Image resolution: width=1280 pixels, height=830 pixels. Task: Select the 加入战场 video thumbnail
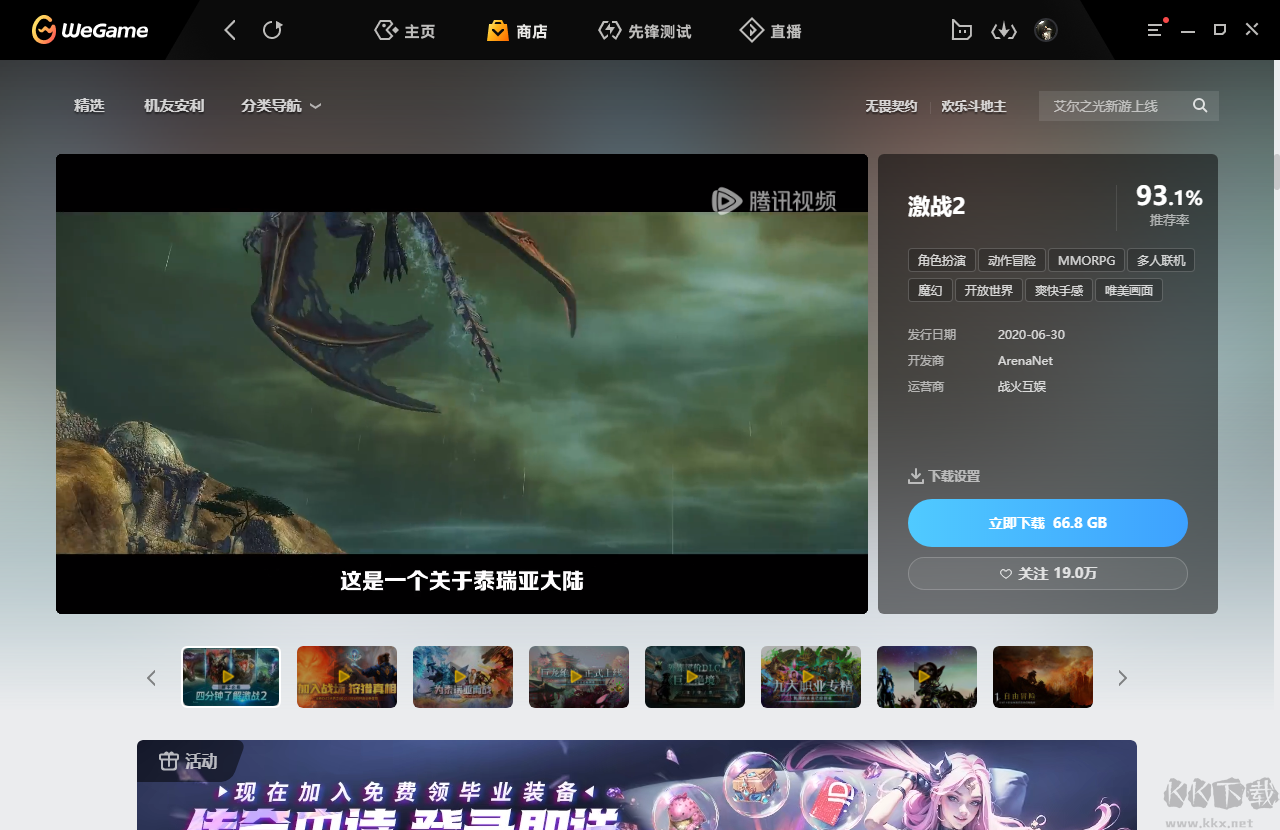tap(347, 677)
